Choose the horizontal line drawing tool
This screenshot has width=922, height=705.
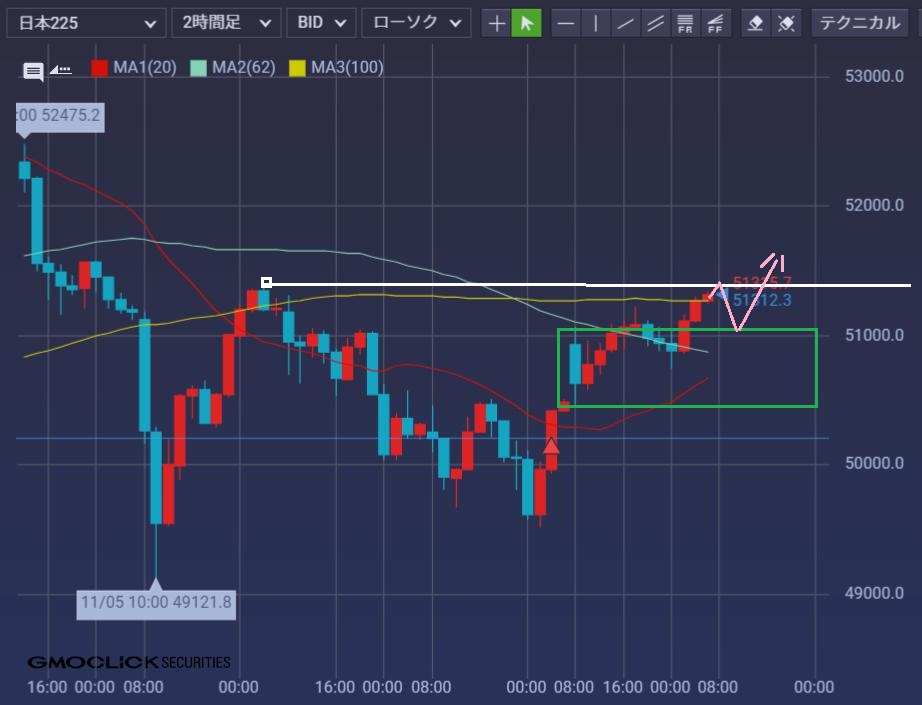tap(566, 23)
